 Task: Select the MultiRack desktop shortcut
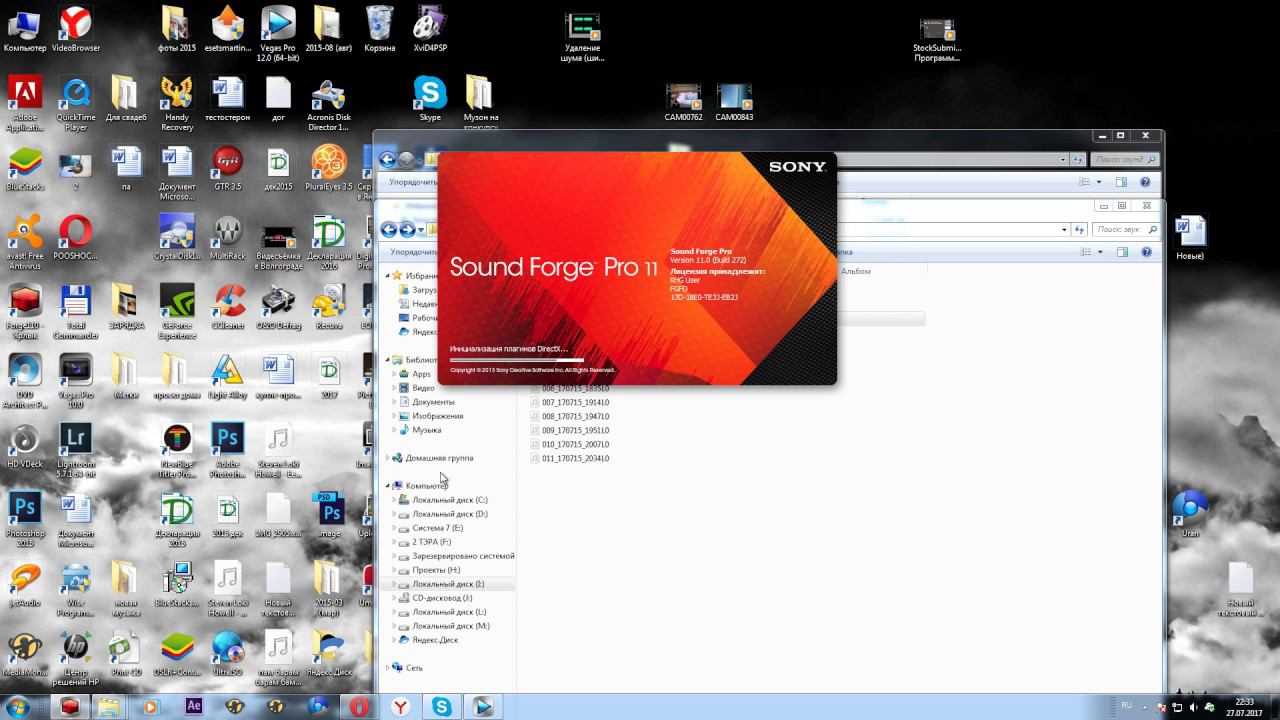(x=227, y=238)
